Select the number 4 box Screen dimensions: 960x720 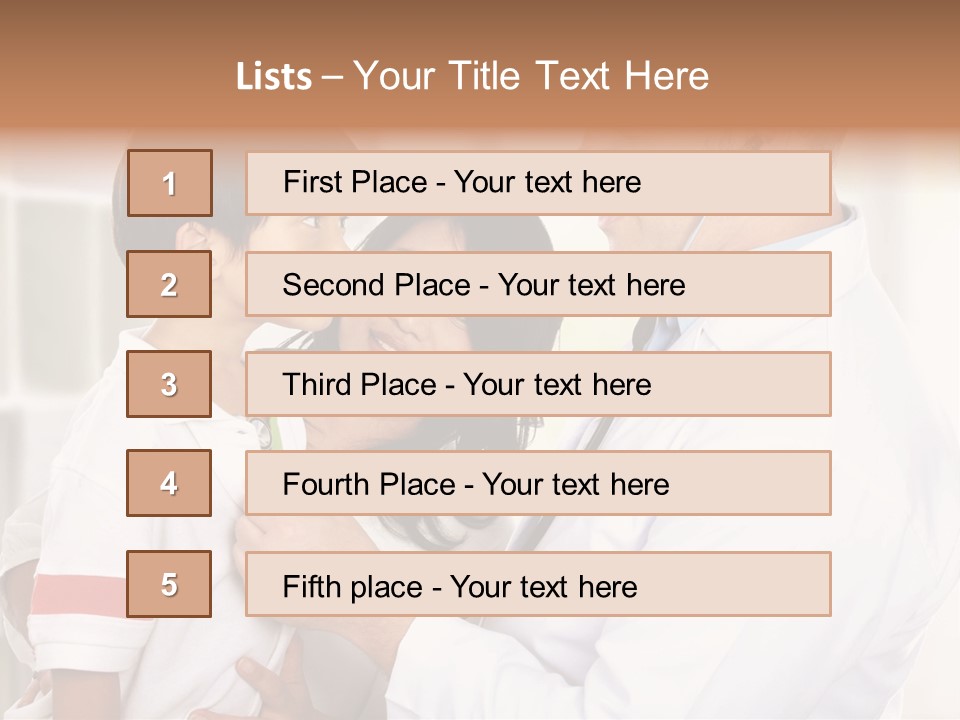coord(169,483)
